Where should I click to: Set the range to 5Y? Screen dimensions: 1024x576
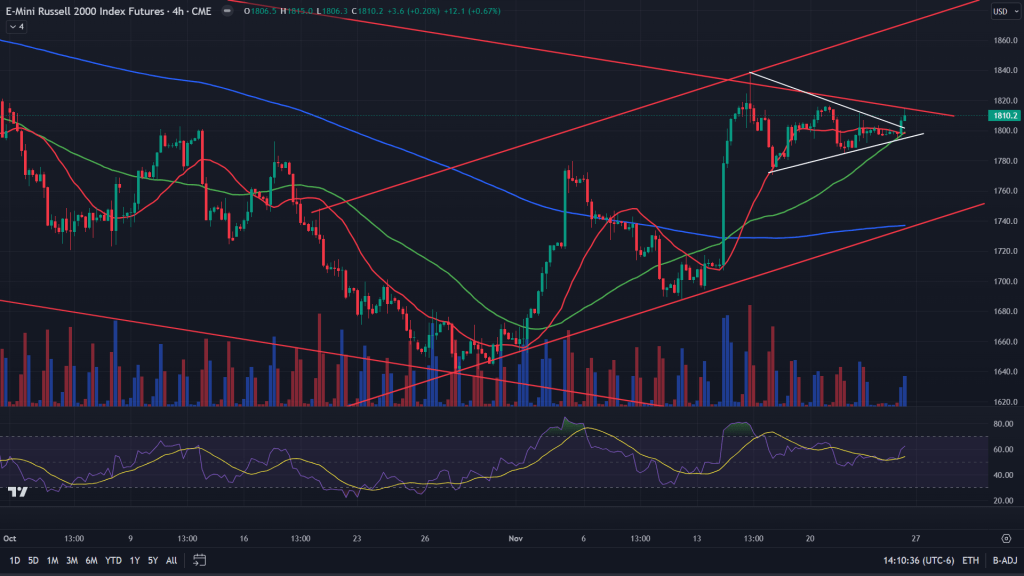(x=152, y=560)
